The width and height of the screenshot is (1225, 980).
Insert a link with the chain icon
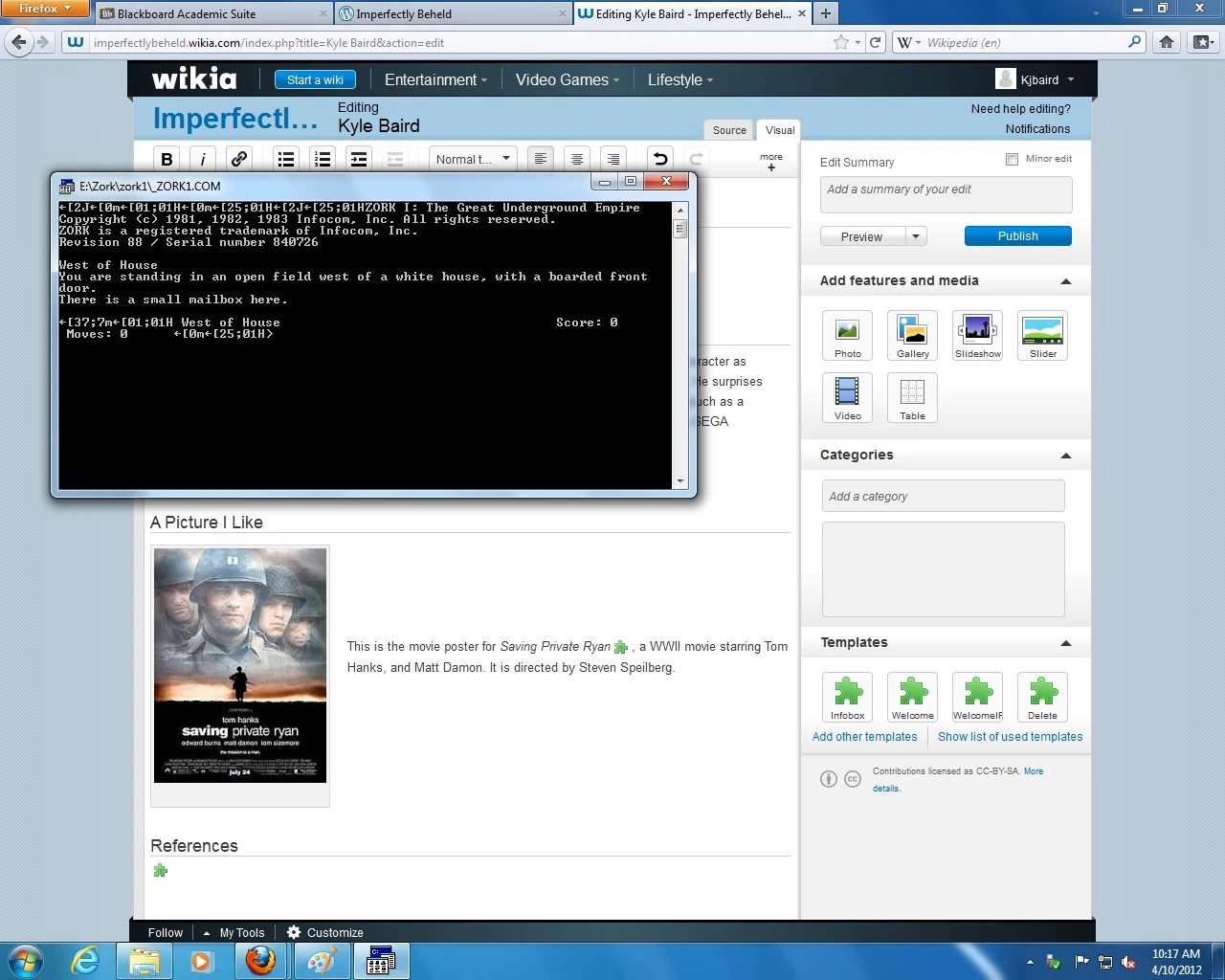coord(239,159)
